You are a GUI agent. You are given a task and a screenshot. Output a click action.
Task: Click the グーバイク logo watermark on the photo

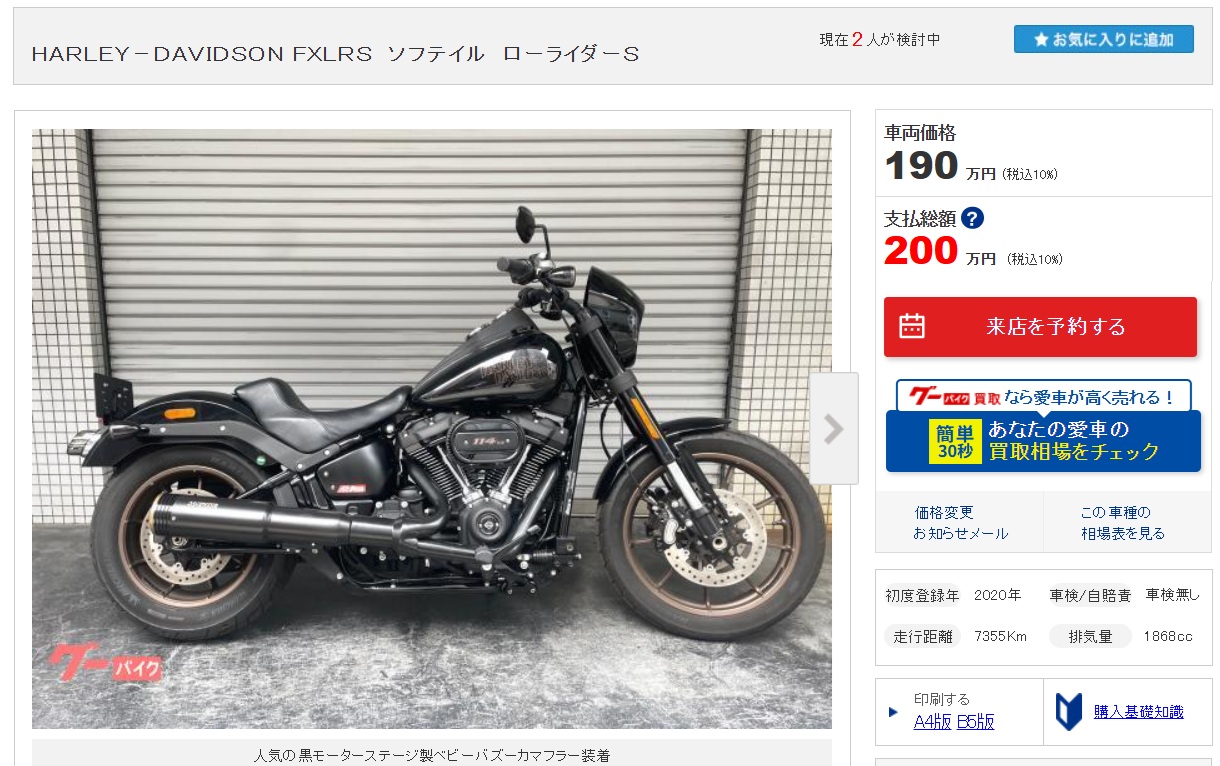coord(105,663)
